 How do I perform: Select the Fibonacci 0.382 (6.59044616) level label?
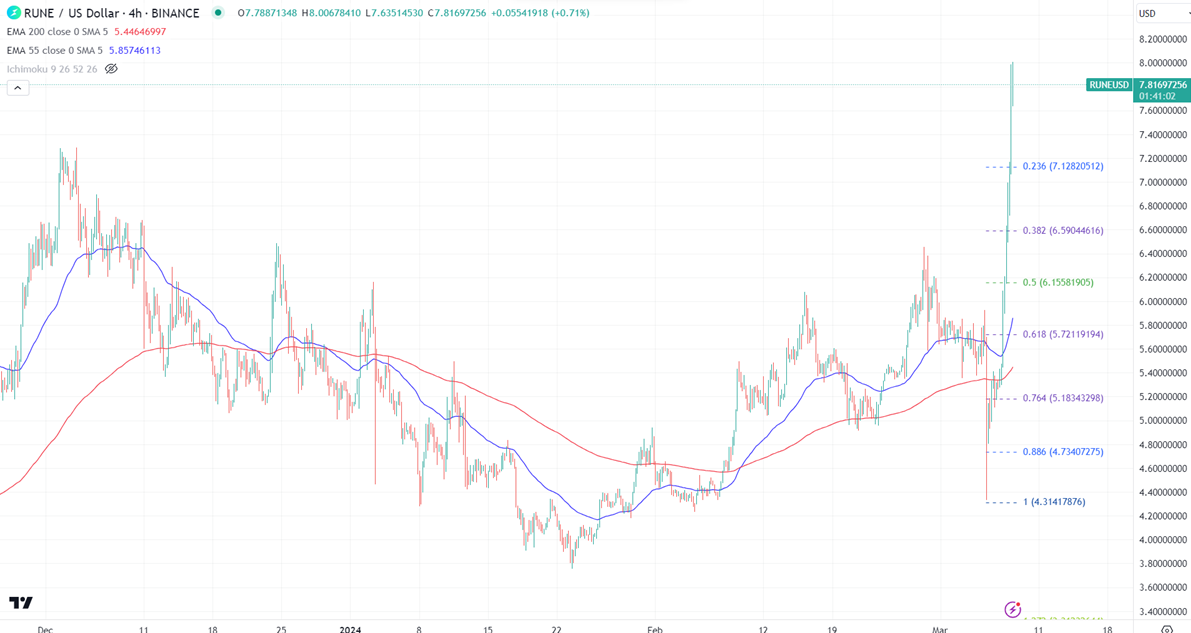tap(1063, 231)
